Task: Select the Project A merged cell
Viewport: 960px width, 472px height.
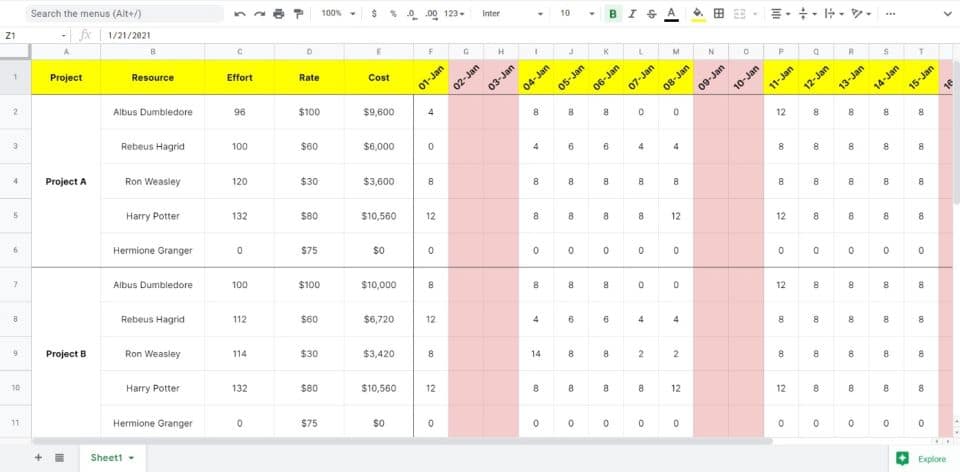Action: (x=66, y=181)
